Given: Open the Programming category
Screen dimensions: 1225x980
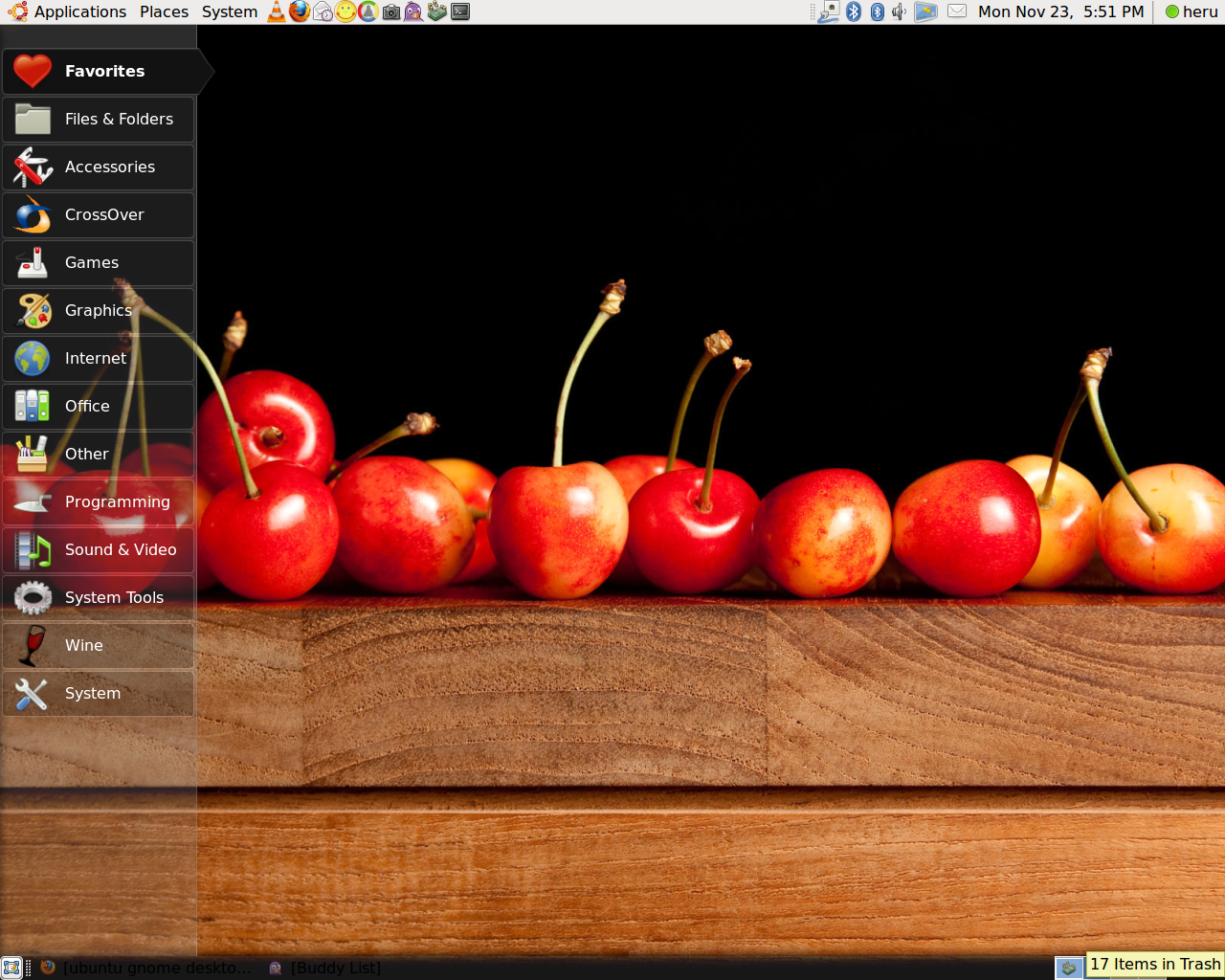Looking at the screenshot, I should (x=99, y=502).
